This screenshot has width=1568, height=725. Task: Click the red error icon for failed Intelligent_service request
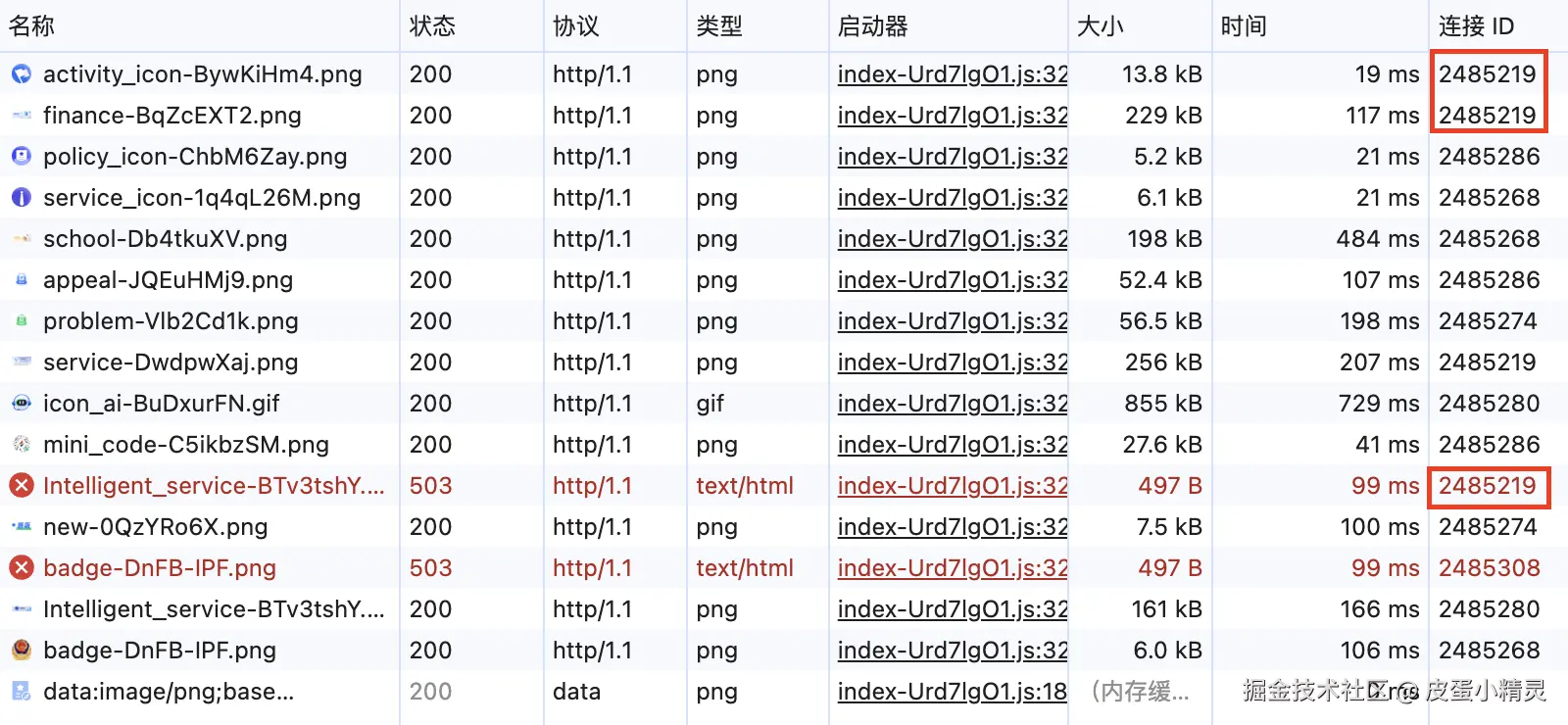pyautogui.click(x=21, y=485)
